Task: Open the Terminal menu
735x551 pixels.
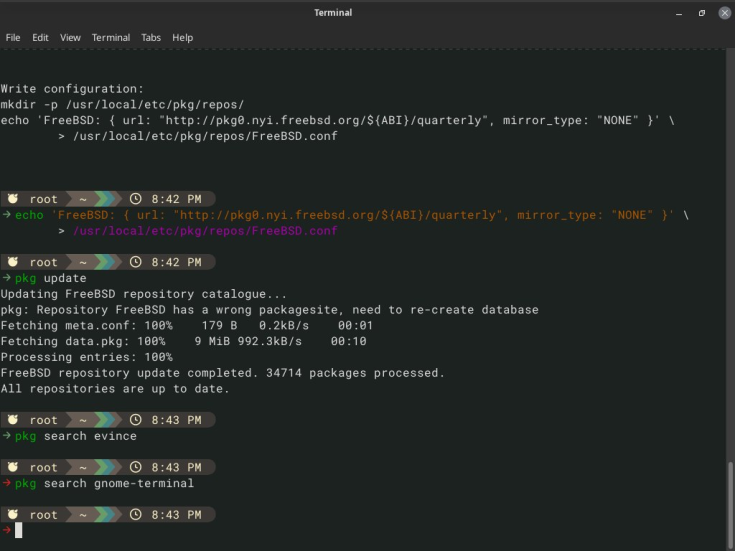Action: pyautogui.click(x=111, y=37)
